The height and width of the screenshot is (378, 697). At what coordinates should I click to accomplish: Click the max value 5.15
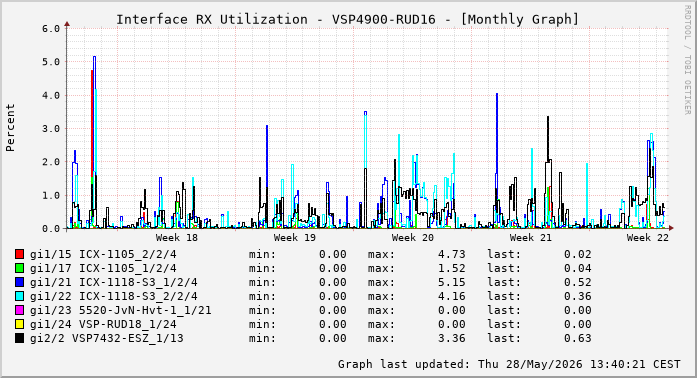(452, 282)
